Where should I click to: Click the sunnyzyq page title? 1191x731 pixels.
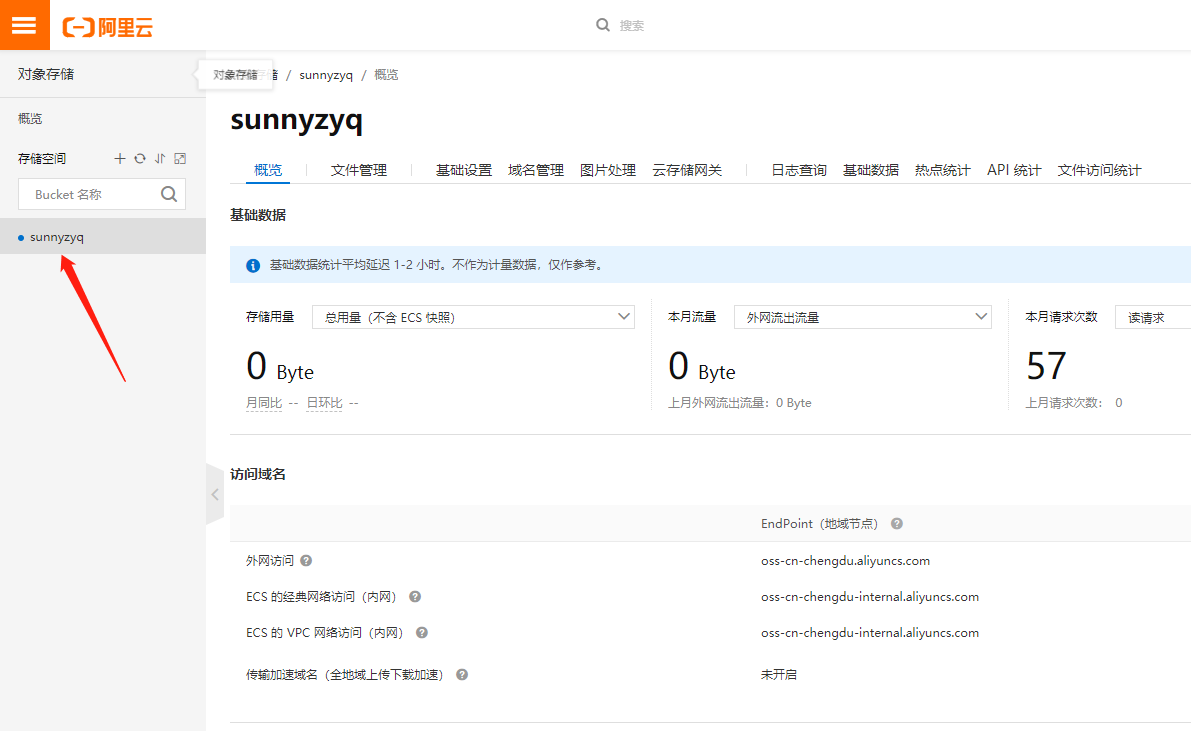(296, 121)
